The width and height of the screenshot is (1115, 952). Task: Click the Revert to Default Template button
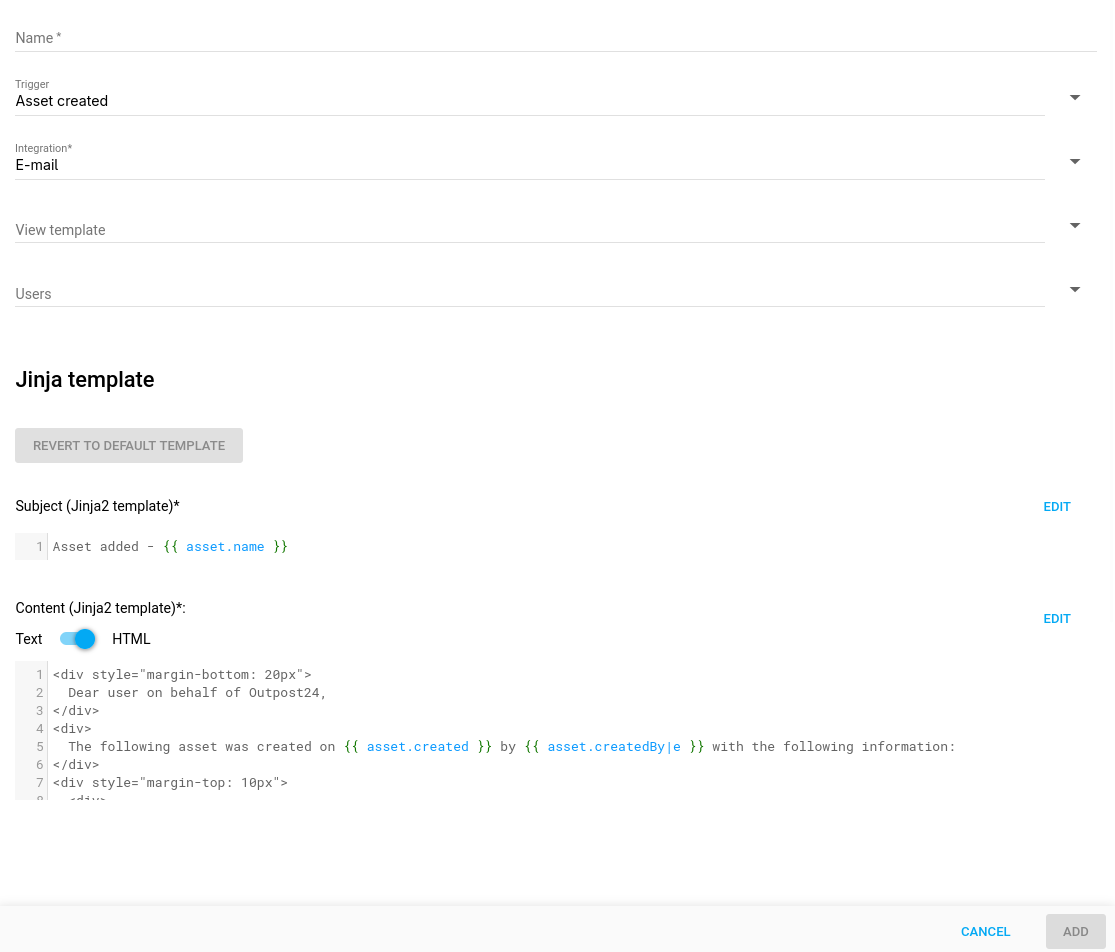pyautogui.click(x=128, y=445)
